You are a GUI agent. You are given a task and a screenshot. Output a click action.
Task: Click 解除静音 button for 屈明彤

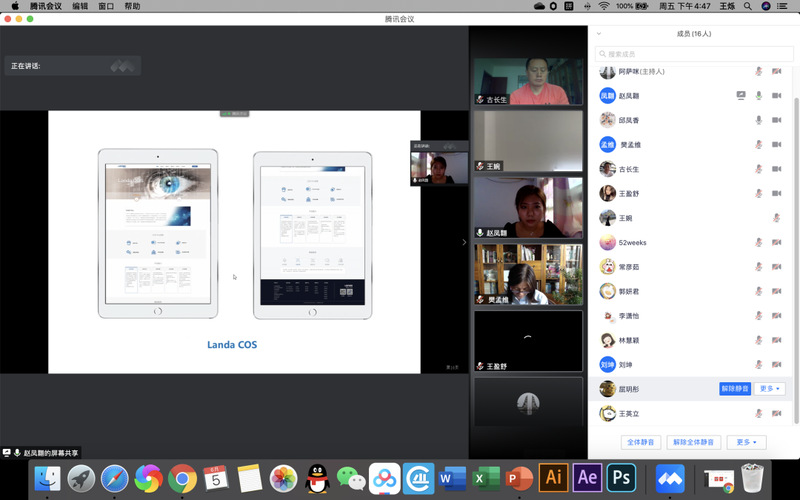[734, 389]
